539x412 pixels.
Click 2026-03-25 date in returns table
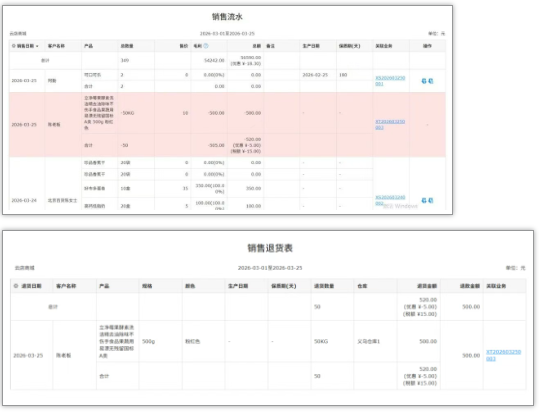pyautogui.click(x=28, y=355)
